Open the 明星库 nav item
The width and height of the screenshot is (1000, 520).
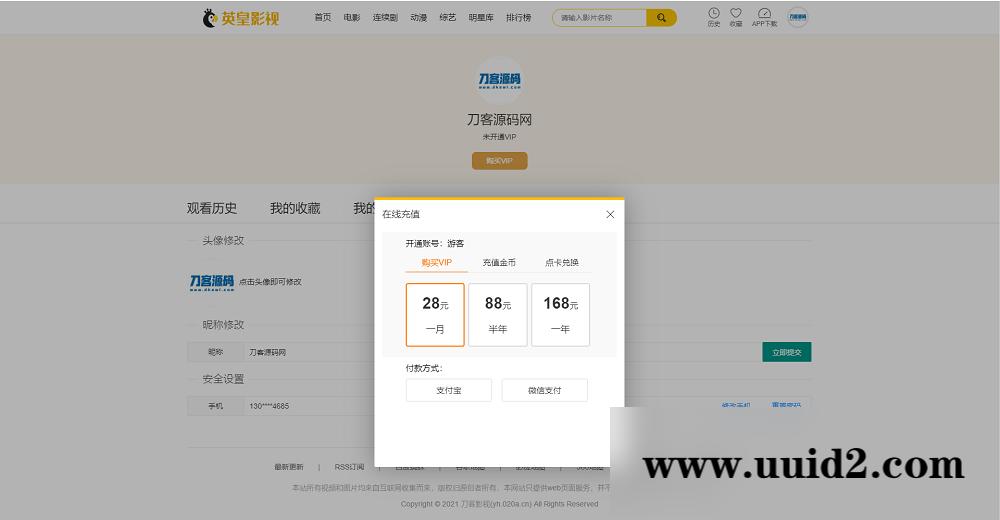tap(481, 18)
